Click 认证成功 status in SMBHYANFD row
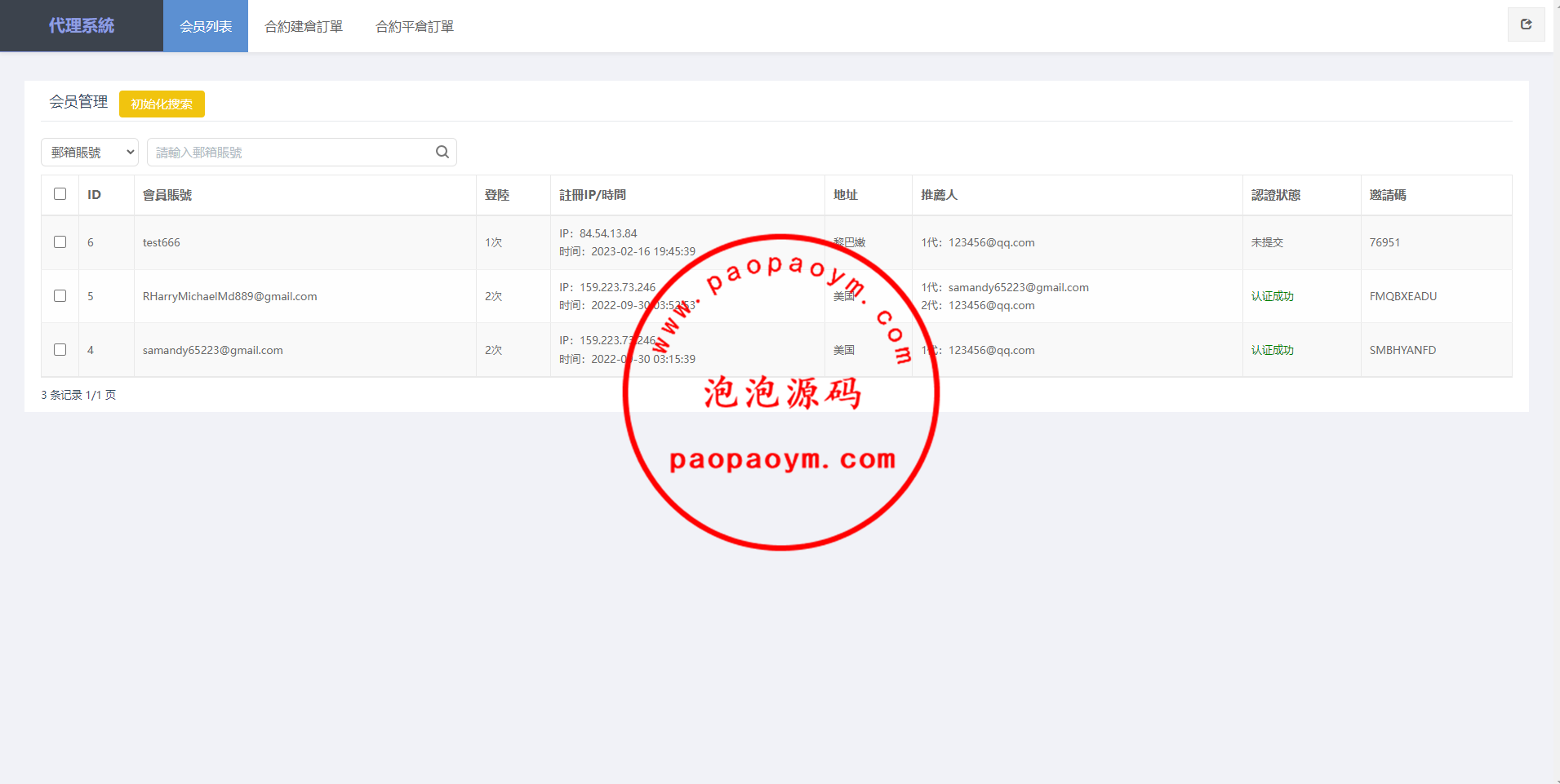Image resolution: width=1560 pixels, height=784 pixels. pos(1273,350)
